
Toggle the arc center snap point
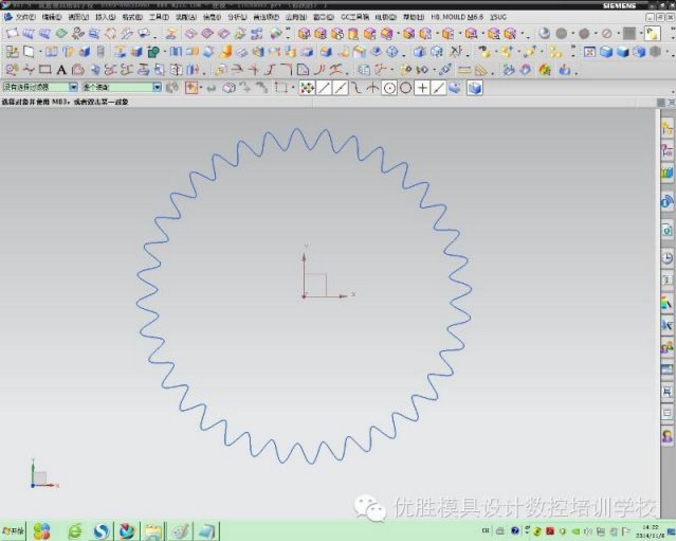click(389, 88)
